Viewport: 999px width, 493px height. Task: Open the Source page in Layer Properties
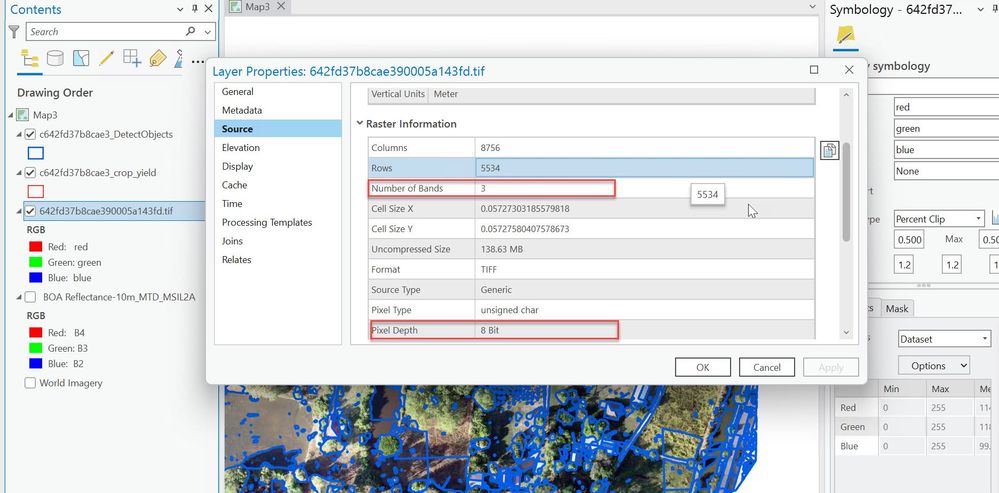[x=278, y=129]
